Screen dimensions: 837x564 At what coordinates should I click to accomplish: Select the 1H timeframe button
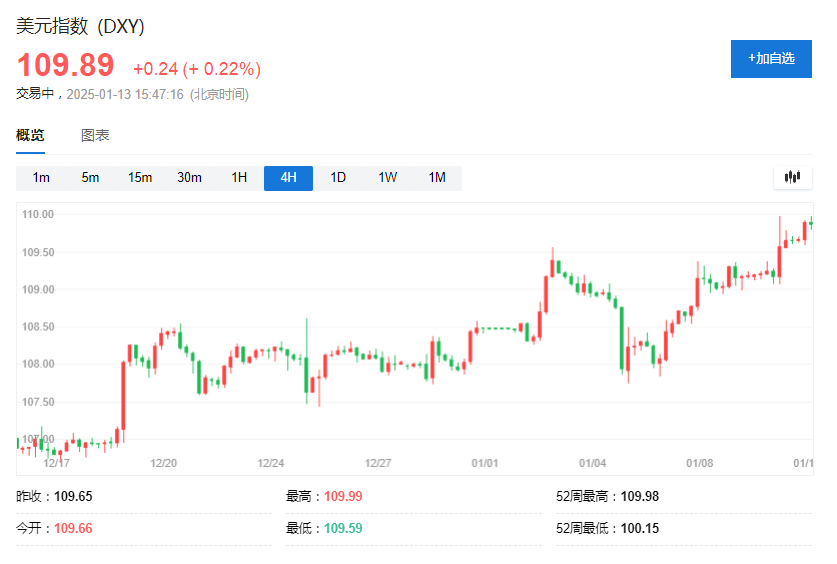click(239, 178)
